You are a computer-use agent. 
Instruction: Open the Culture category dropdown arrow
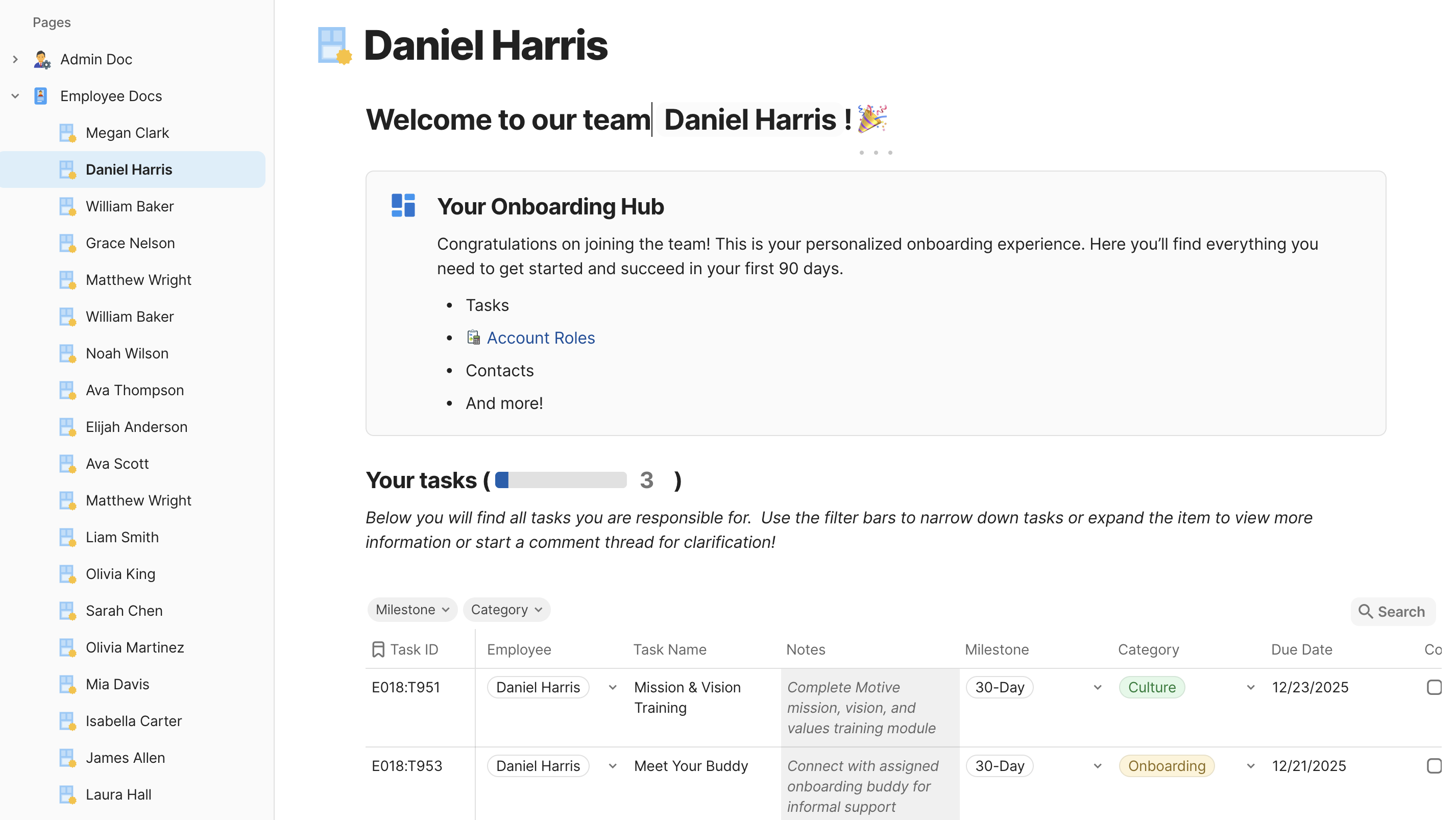pyautogui.click(x=1250, y=687)
